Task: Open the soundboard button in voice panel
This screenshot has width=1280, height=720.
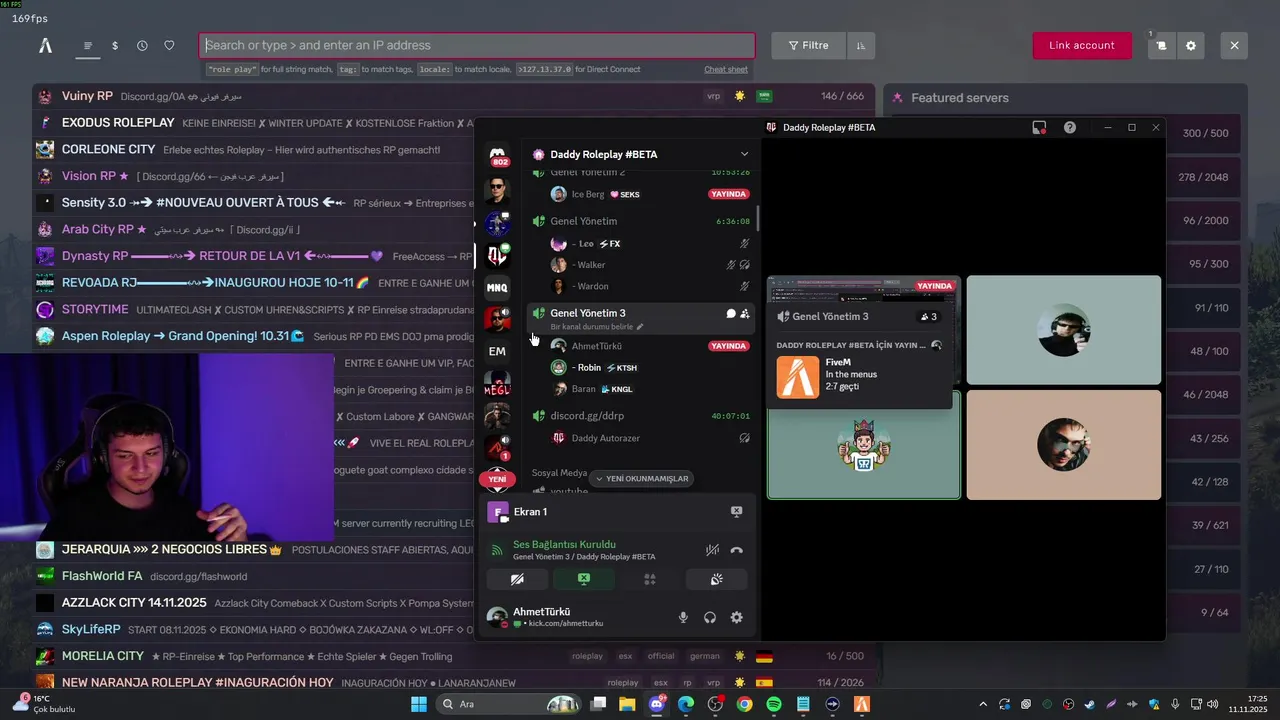Action: (716, 579)
